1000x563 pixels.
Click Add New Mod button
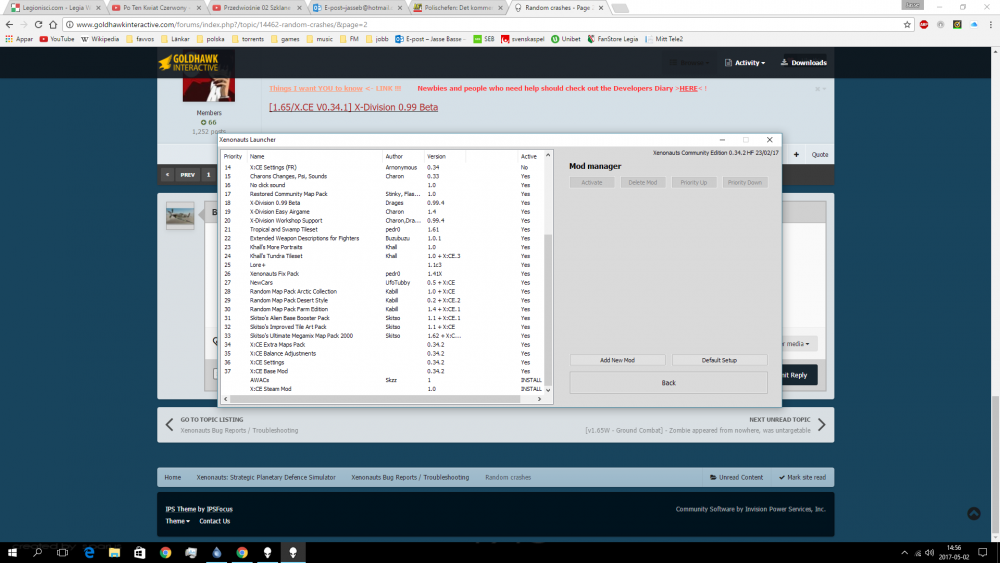(617, 360)
